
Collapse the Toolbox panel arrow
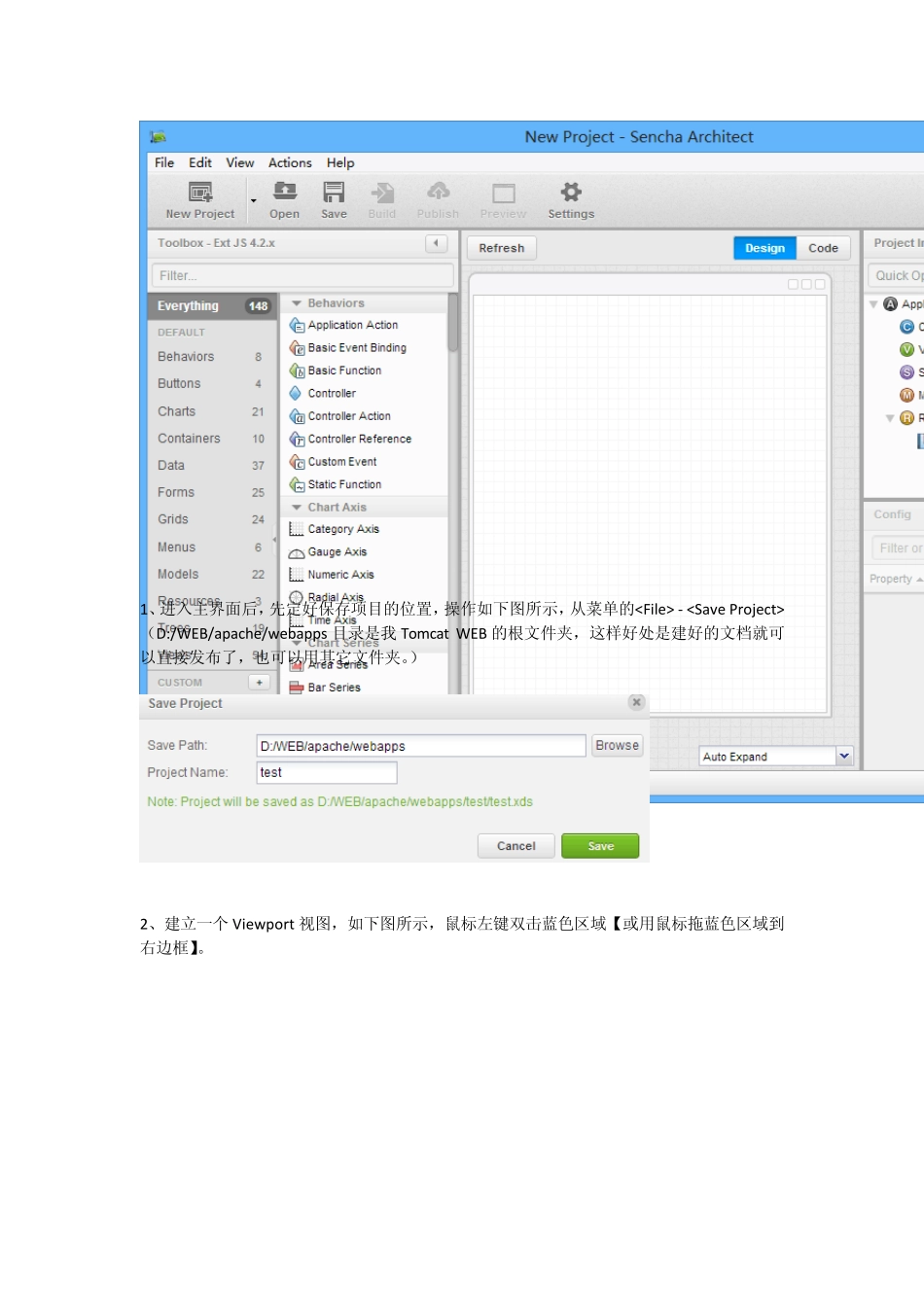436,243
